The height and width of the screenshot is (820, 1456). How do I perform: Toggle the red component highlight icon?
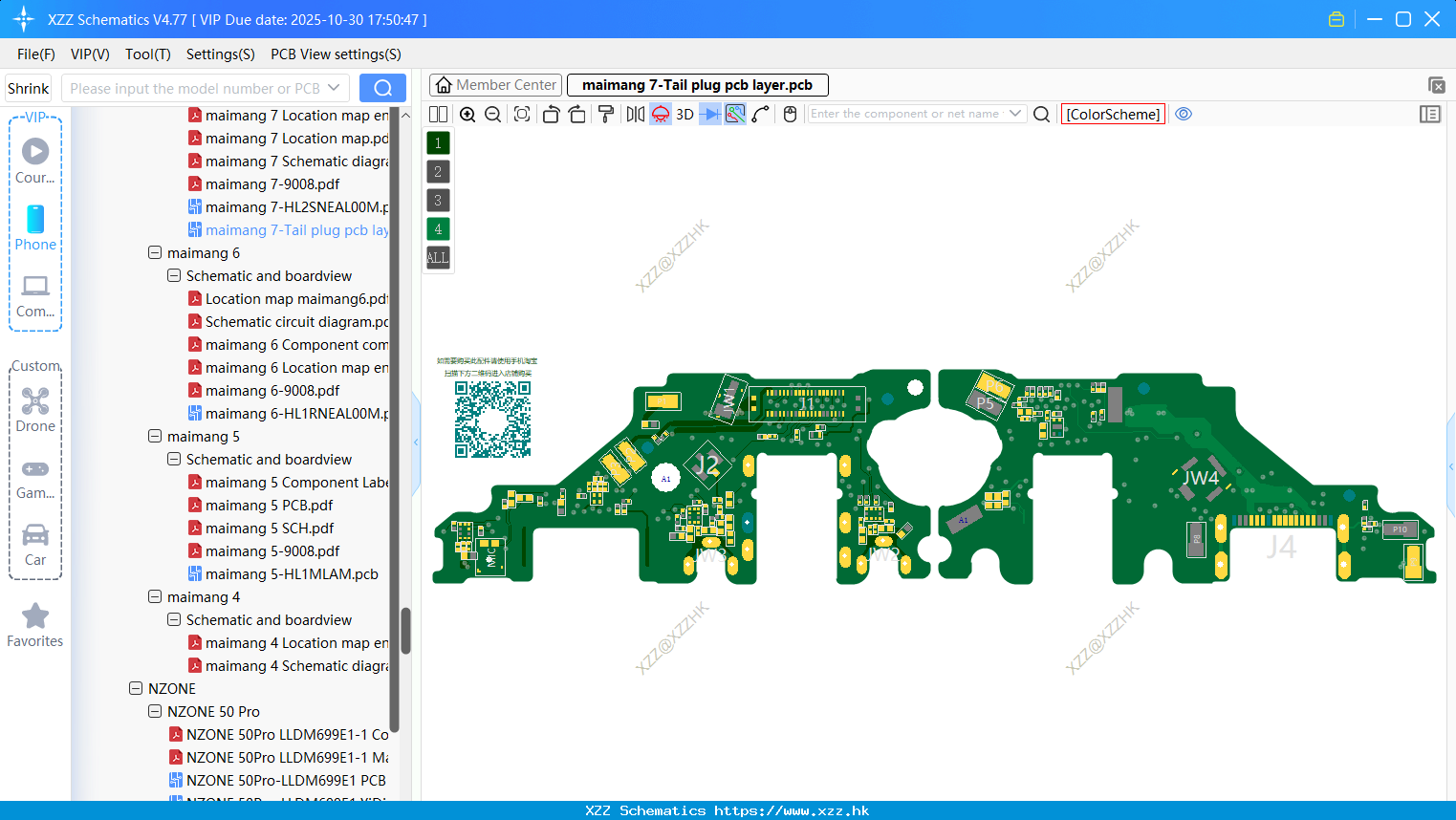tap(661, 114)
